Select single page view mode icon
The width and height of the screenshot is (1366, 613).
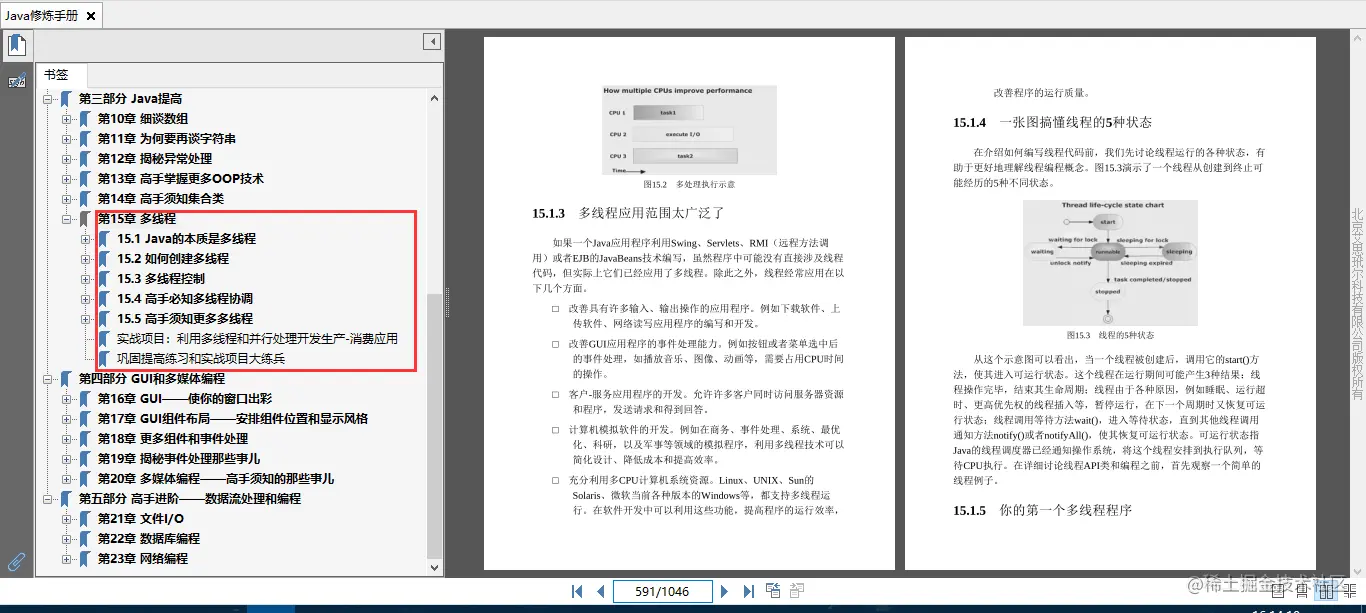tap(1278, 591)
